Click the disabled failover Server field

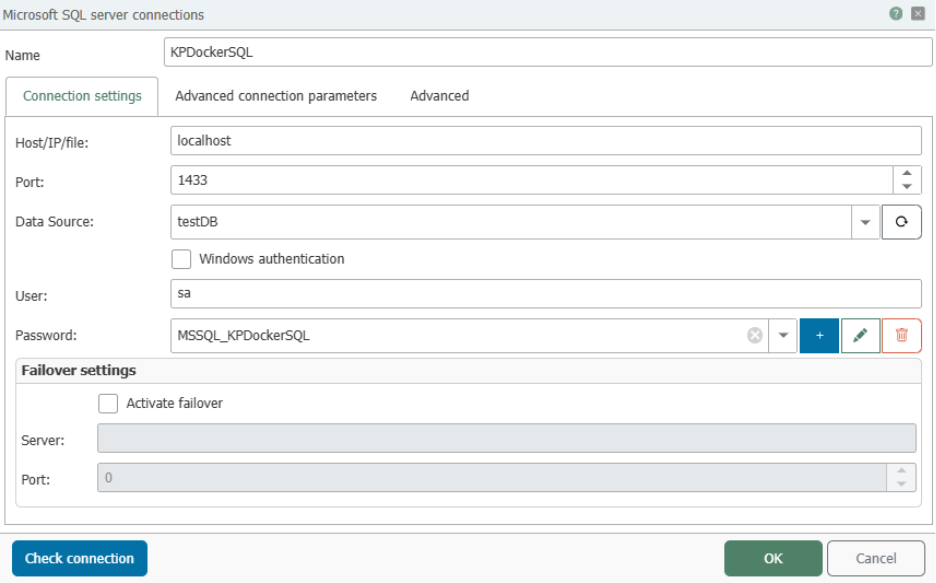(507, 438)
